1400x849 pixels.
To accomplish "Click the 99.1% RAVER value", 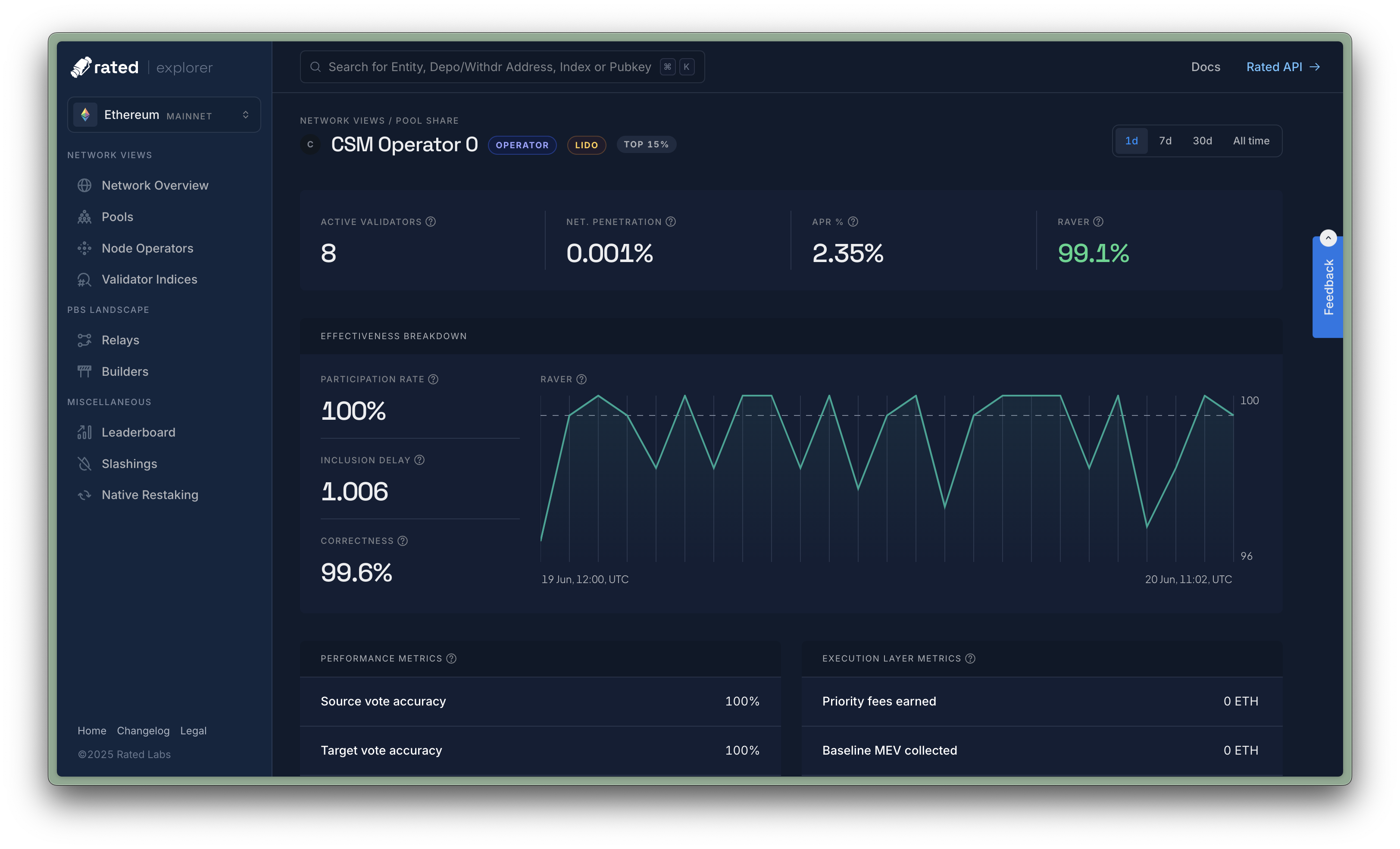I will 1093,253.
